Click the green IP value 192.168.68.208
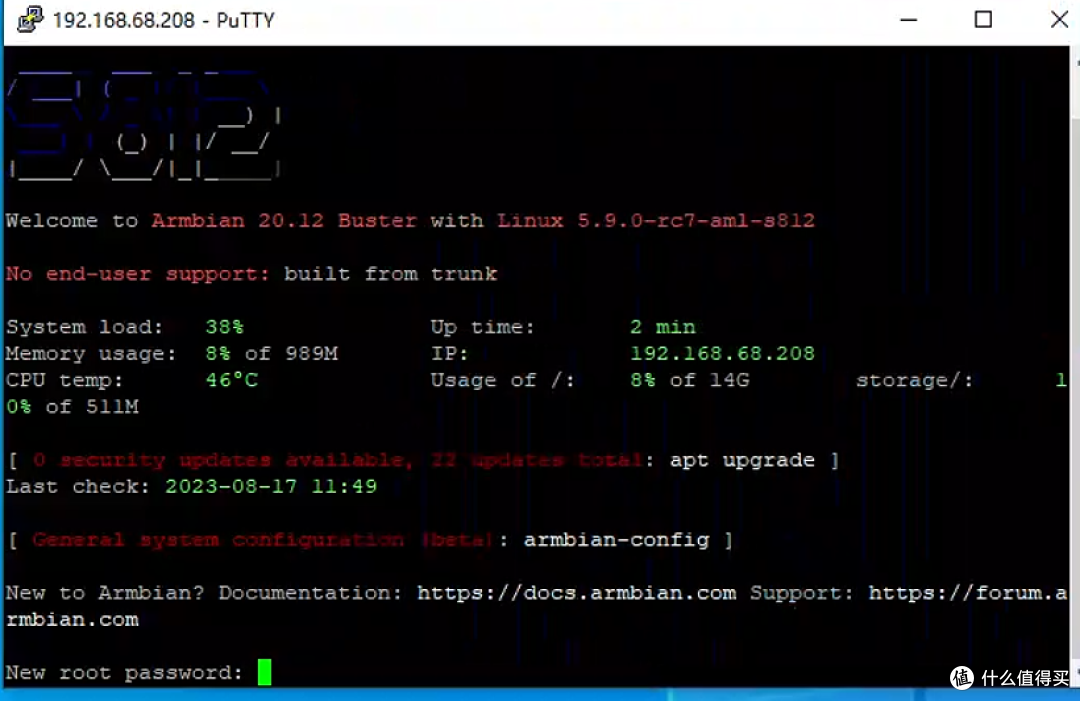The width and height of the screenshot is (1080, 701). [x=723, y=354]
